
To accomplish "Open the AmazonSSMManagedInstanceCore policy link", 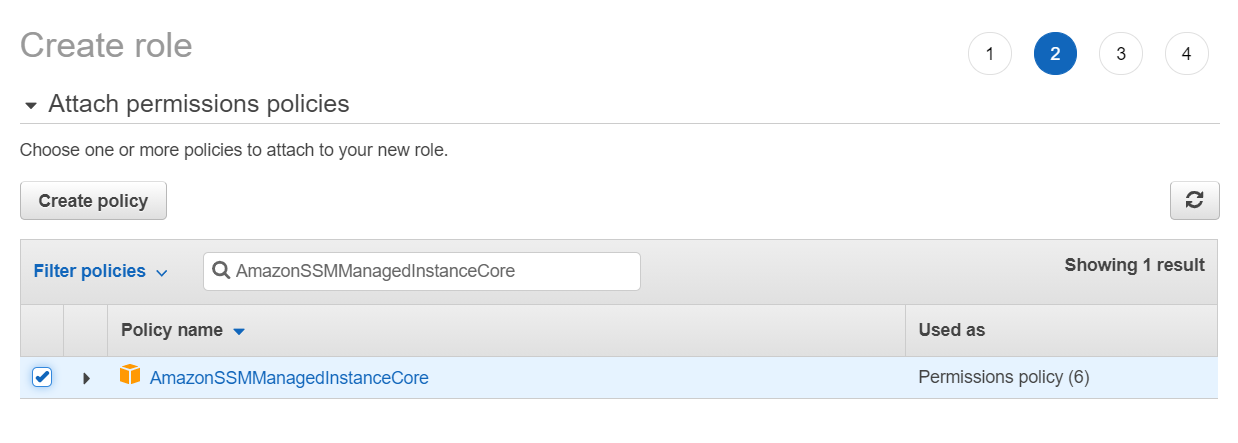I will pos(289,378).
